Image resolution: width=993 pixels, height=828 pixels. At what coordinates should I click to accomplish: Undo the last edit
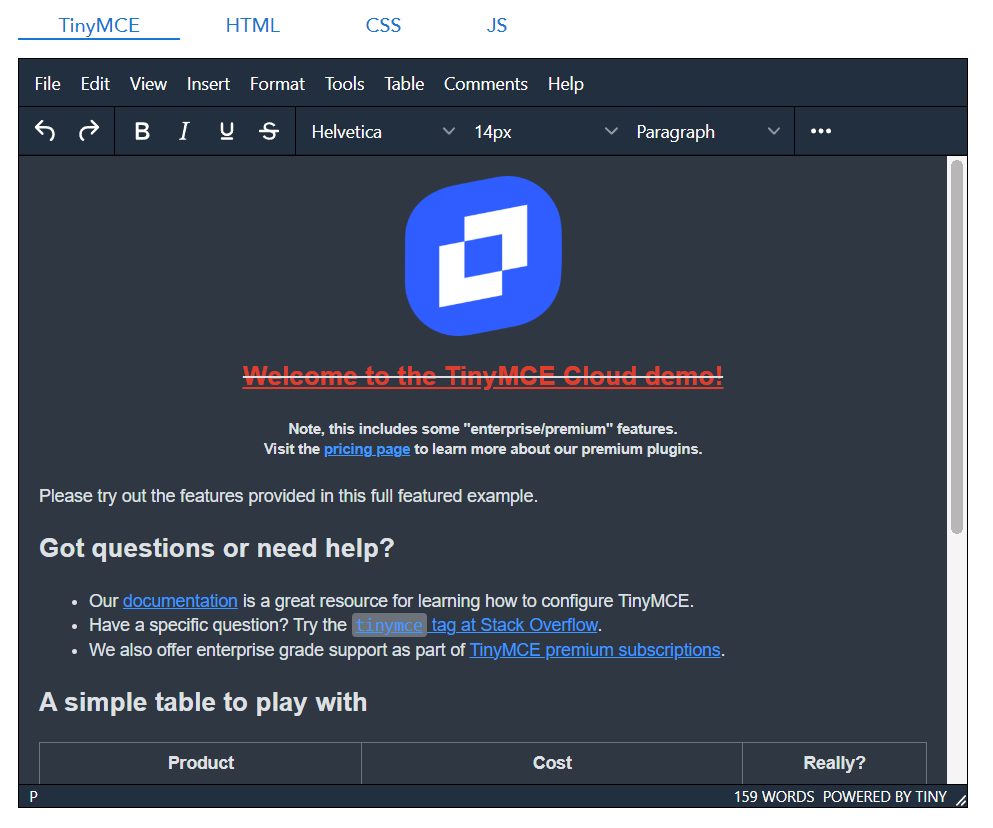(45, 131)
